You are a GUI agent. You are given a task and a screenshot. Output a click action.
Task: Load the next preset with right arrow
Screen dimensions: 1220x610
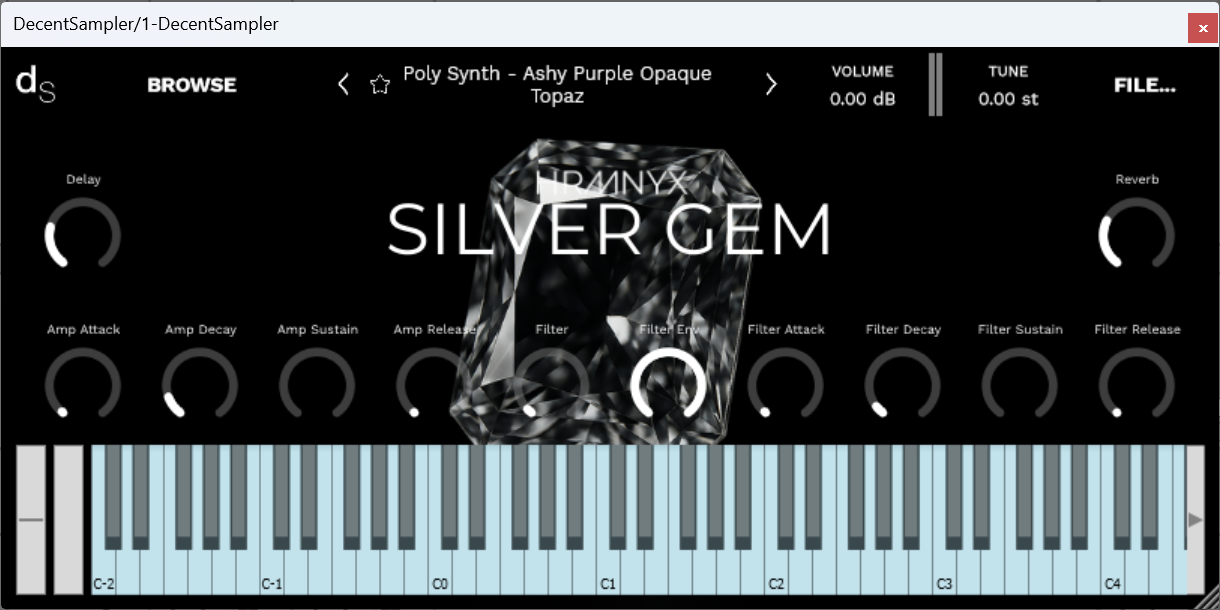click(771, 84)
